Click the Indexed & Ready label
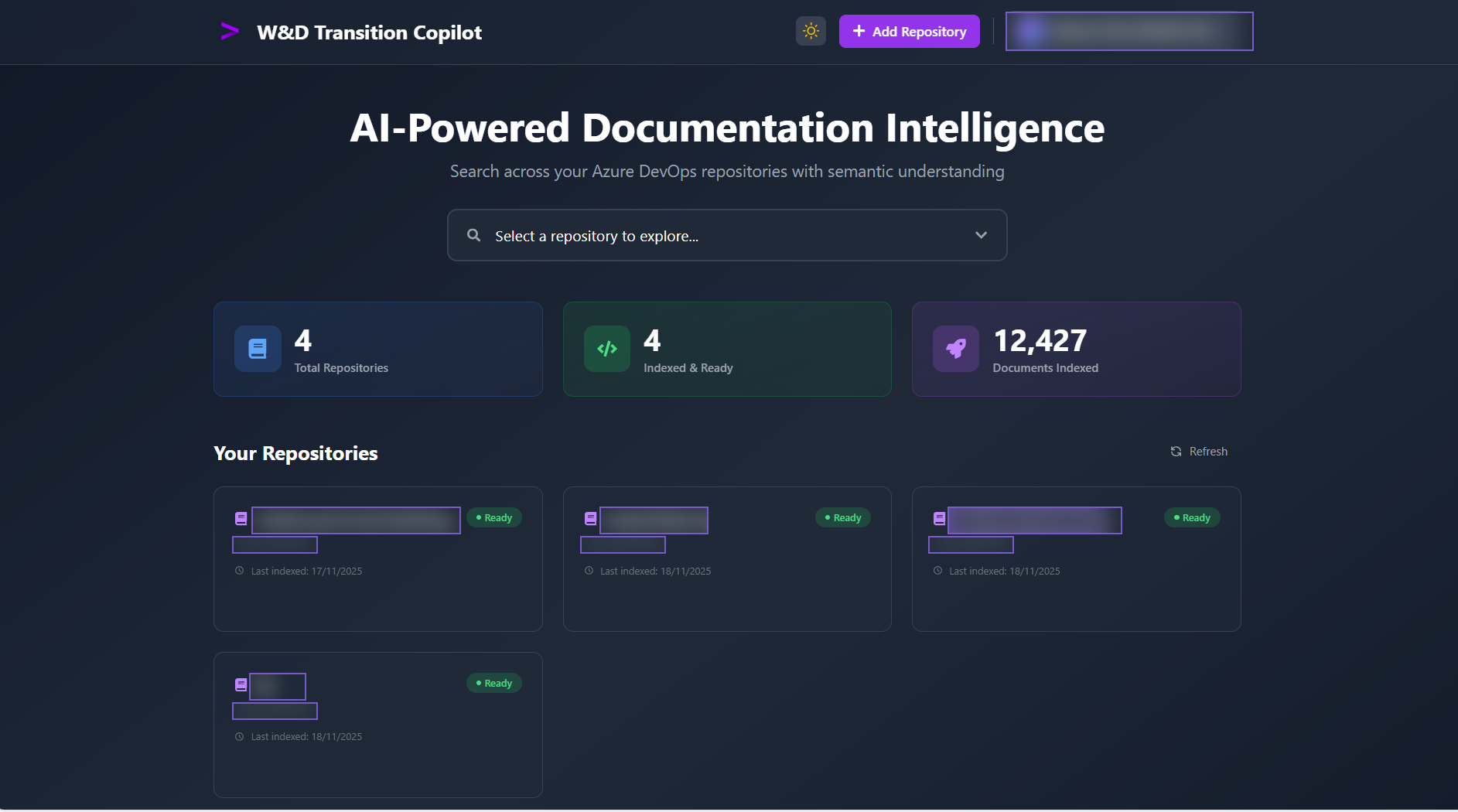This screenshot has width=1458, height=812. (688, 368)
